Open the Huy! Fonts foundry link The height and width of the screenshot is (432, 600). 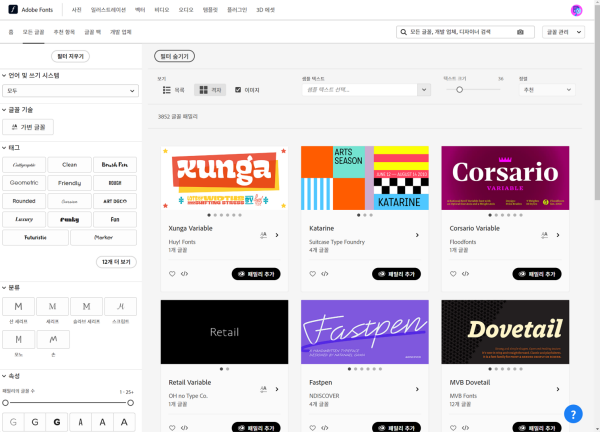[182, 242]
